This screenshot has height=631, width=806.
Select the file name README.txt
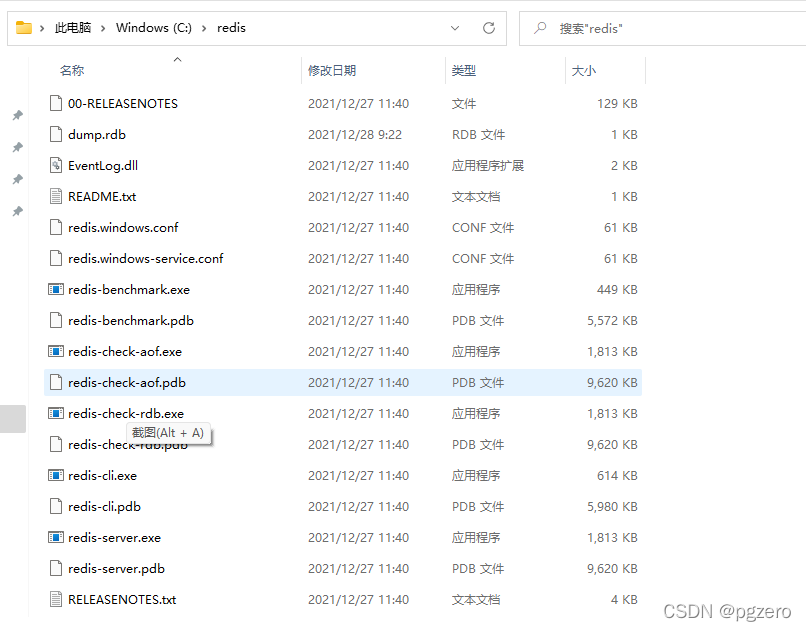102,196
